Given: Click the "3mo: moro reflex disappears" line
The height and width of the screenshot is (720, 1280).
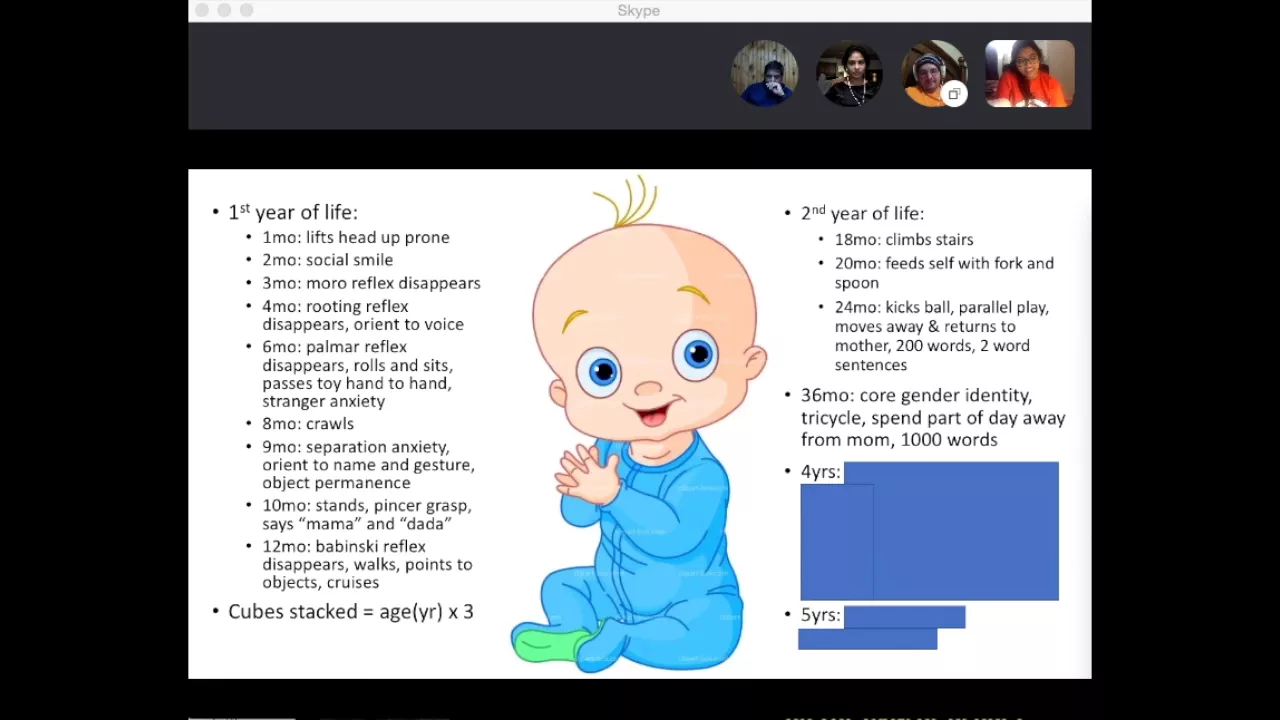Looking at the screenshot, I should click(x=371, y=283).
